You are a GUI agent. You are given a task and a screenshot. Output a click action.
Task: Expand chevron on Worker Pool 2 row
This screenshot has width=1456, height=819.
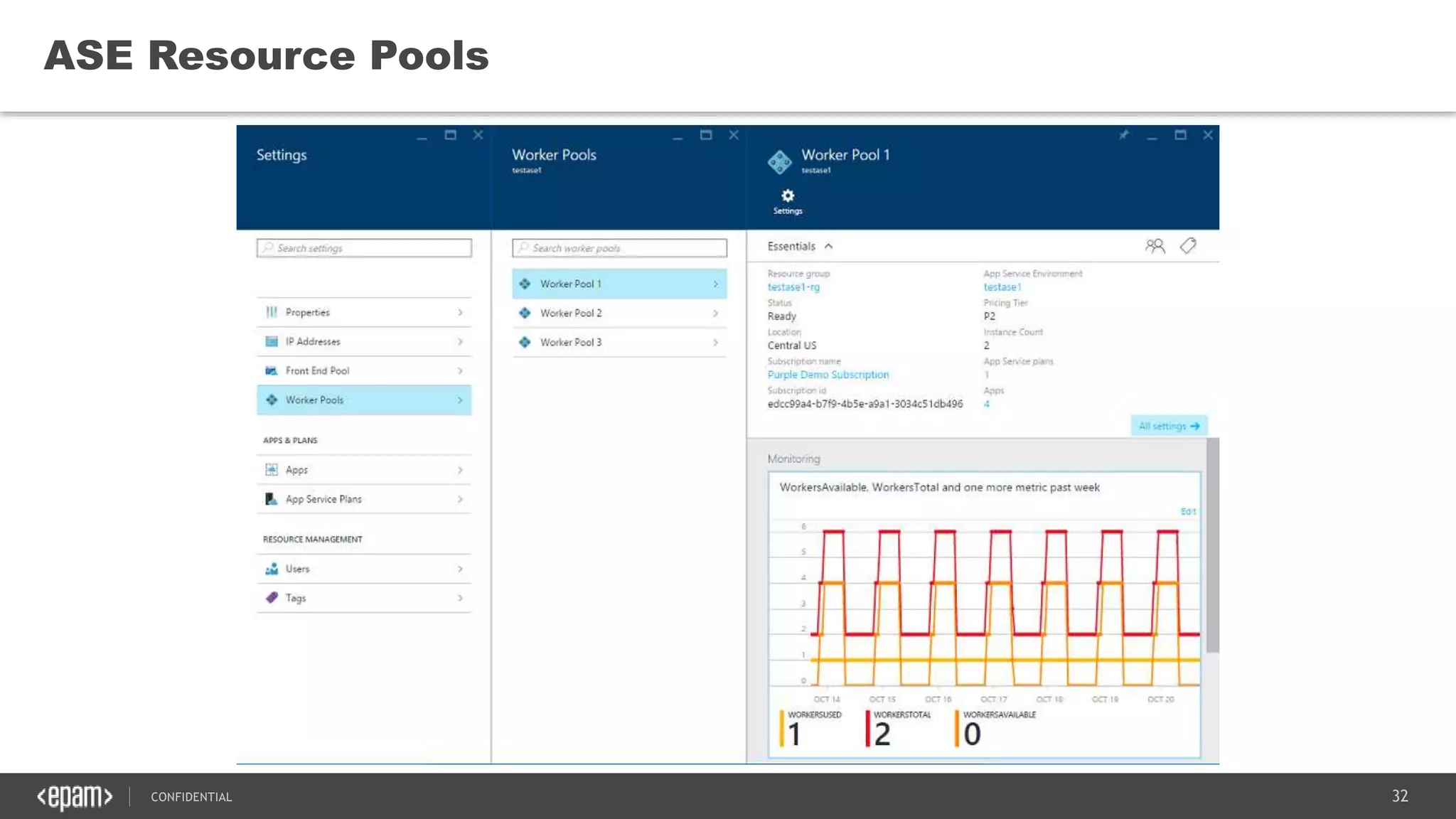[715, 313]
